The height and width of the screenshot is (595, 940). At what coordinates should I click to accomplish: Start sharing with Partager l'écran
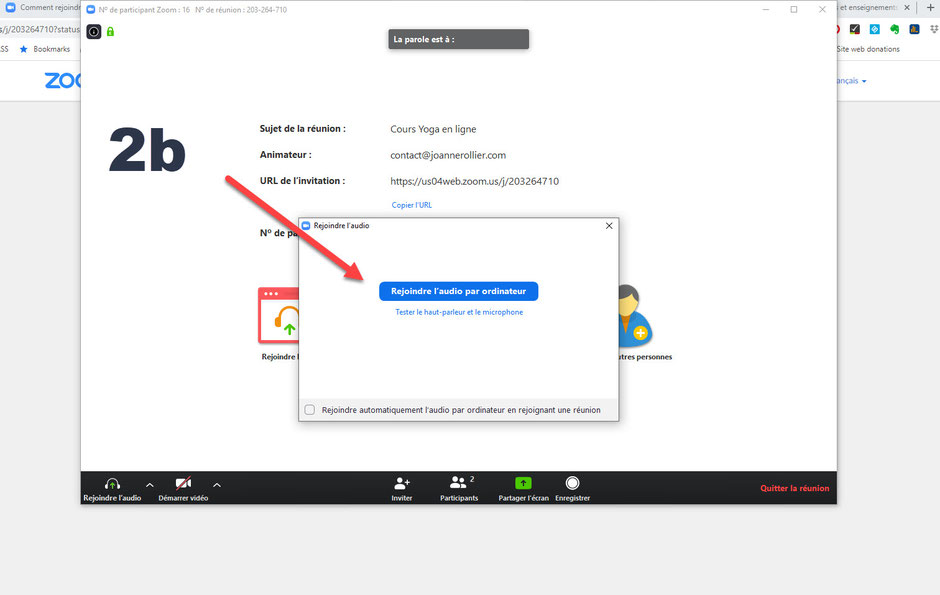coord(523,489)
